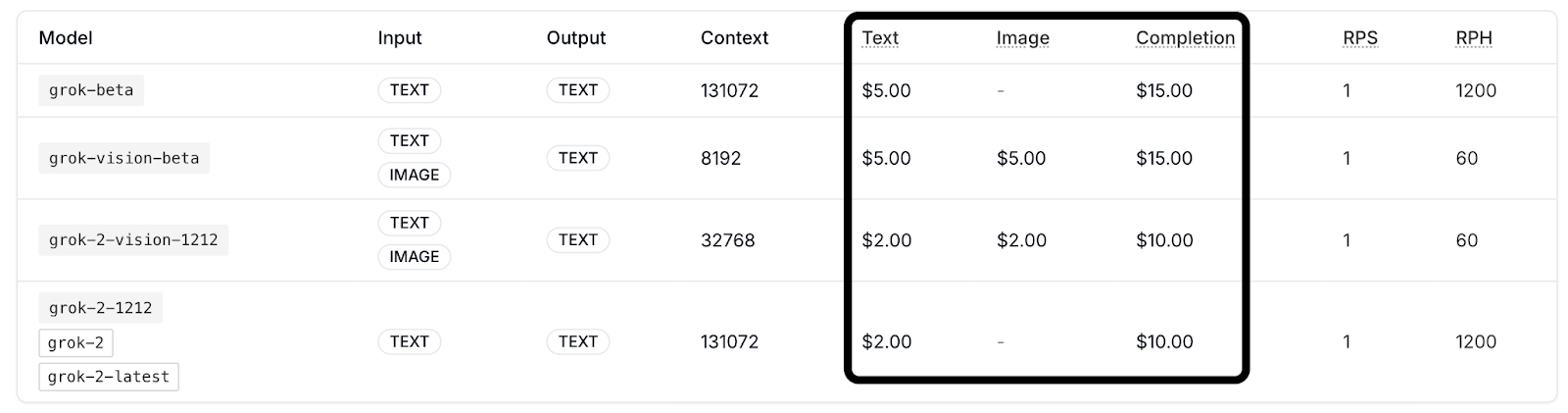
Task: Click the Text pricing column header
Action: point(880,38)
